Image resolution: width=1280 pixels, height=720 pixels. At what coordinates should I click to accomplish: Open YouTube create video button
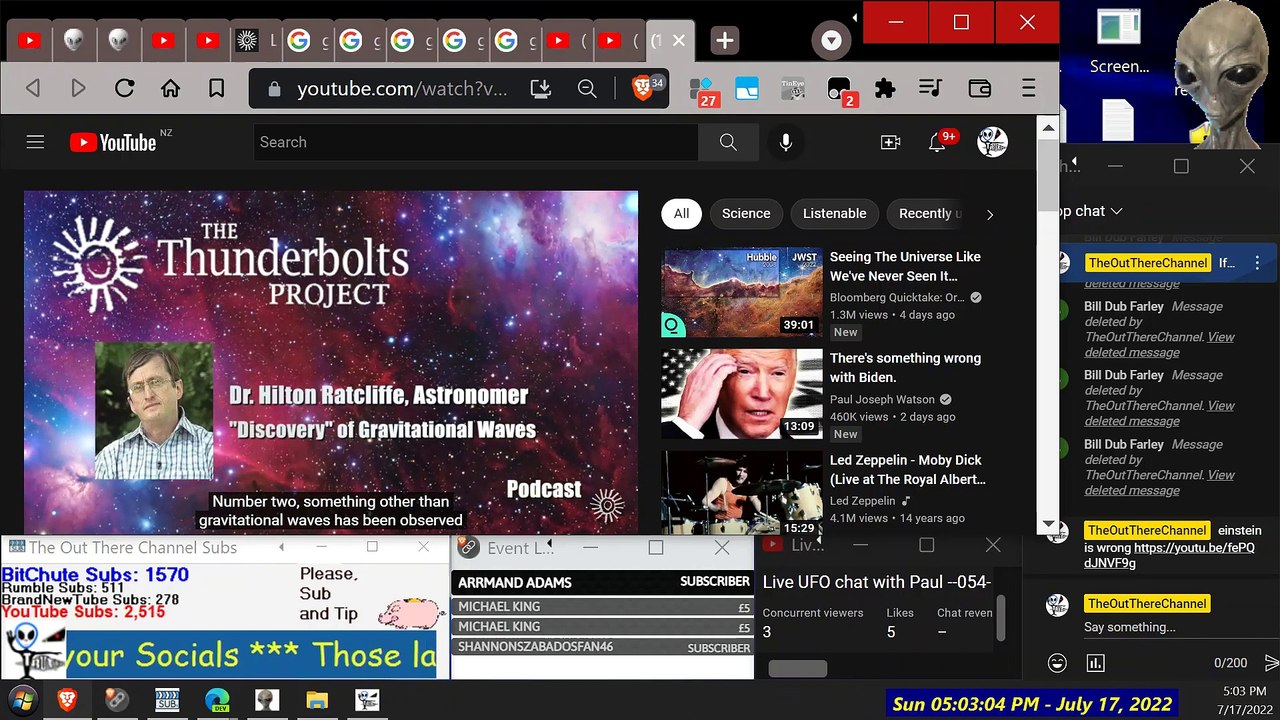890,142
